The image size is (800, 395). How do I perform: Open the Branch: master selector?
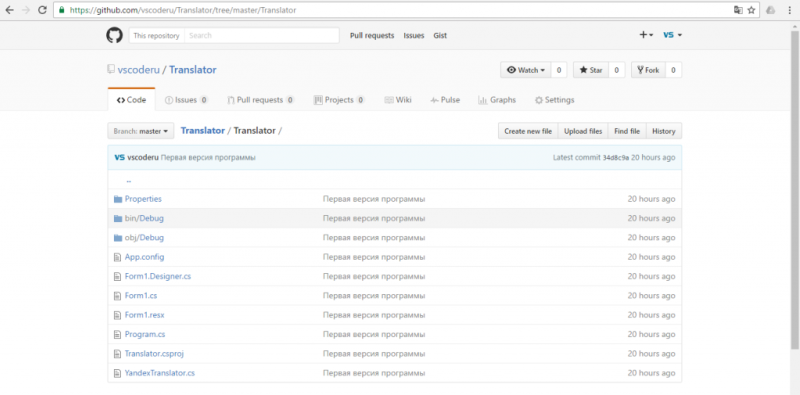pyautogui.click(x=140, y=131)
